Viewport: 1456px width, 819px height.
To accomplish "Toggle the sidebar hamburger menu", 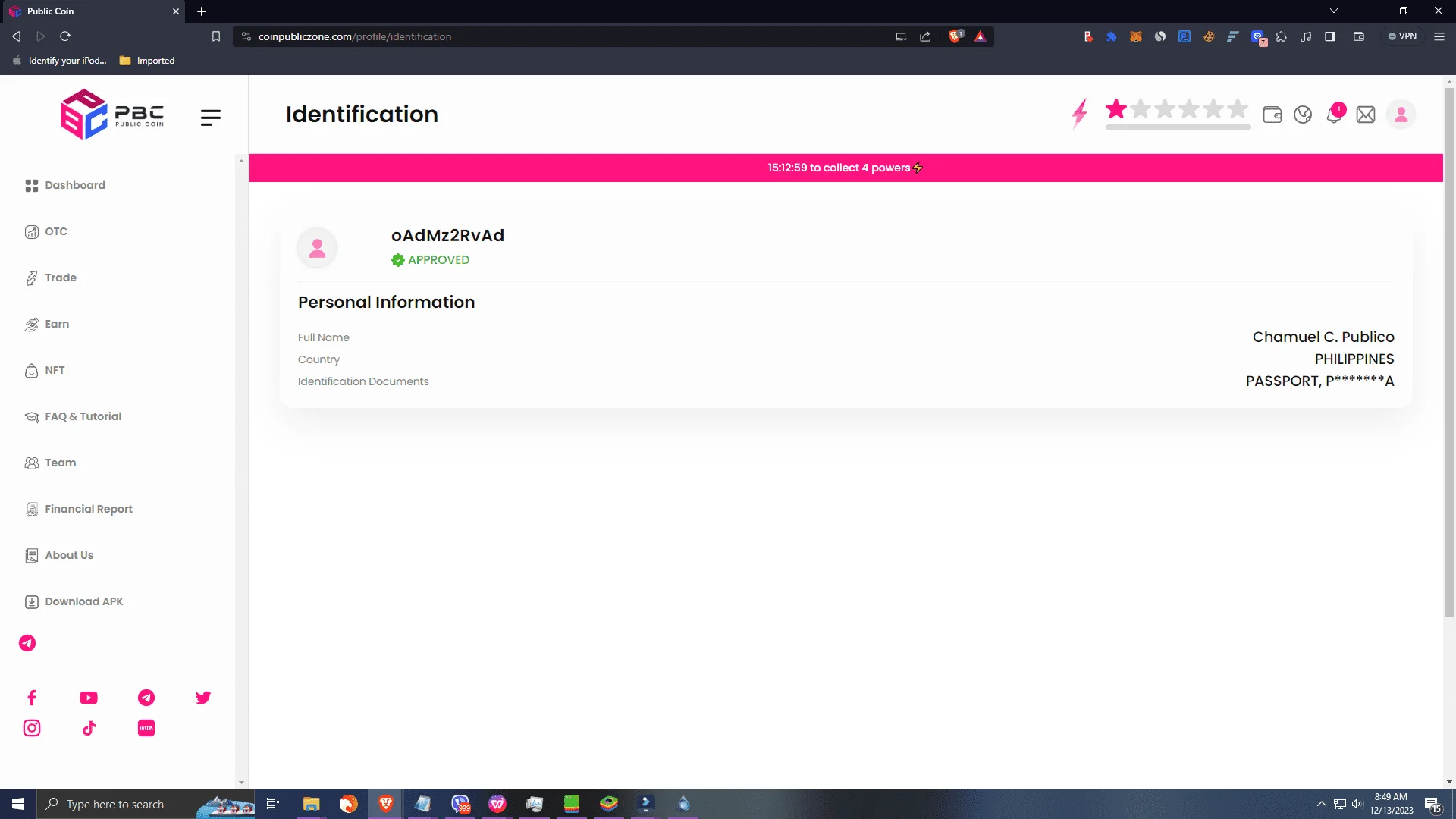I will [211, 117].
